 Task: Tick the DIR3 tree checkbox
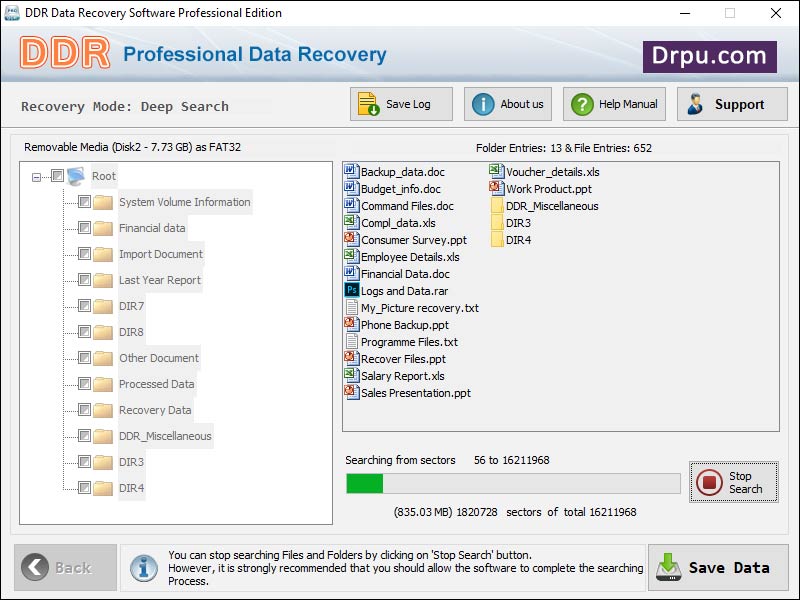tap(84, 462)
